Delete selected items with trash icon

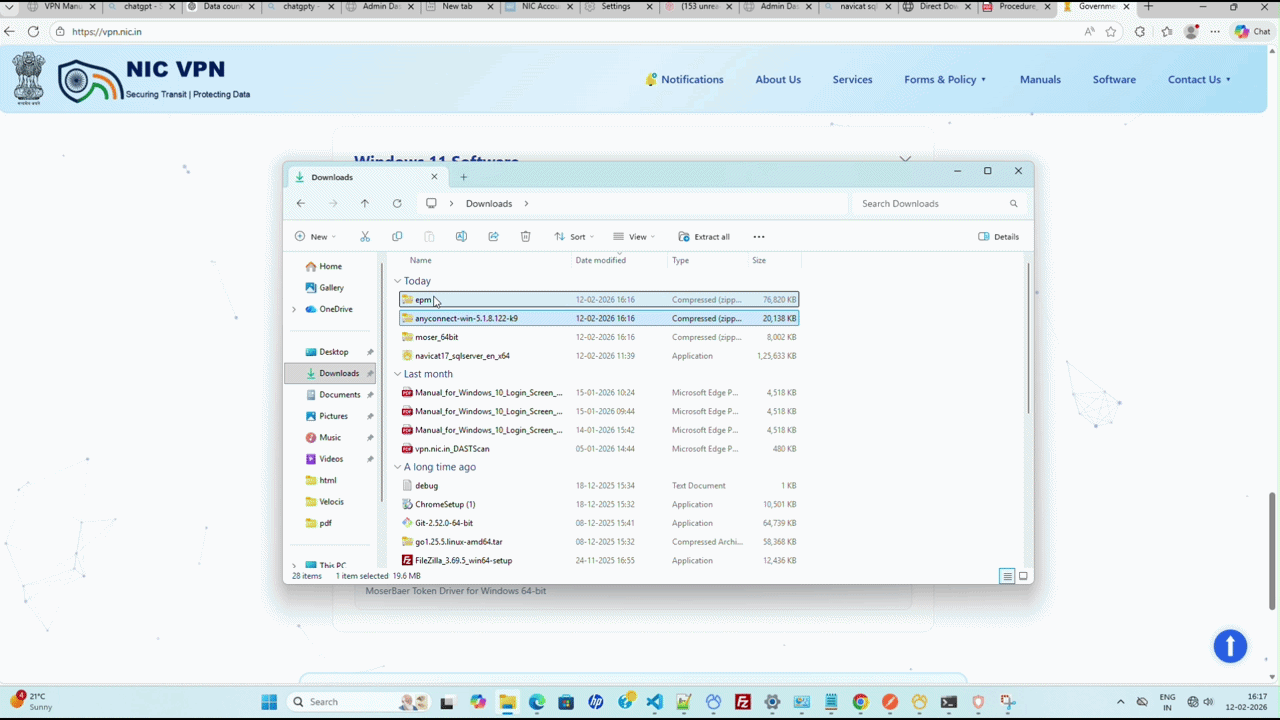[x=525, y=236]
